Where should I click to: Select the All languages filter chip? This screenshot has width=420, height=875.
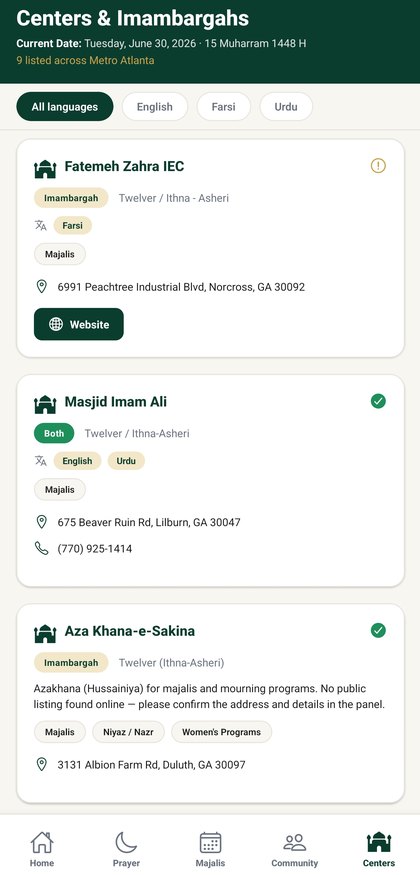coord(65,107)
